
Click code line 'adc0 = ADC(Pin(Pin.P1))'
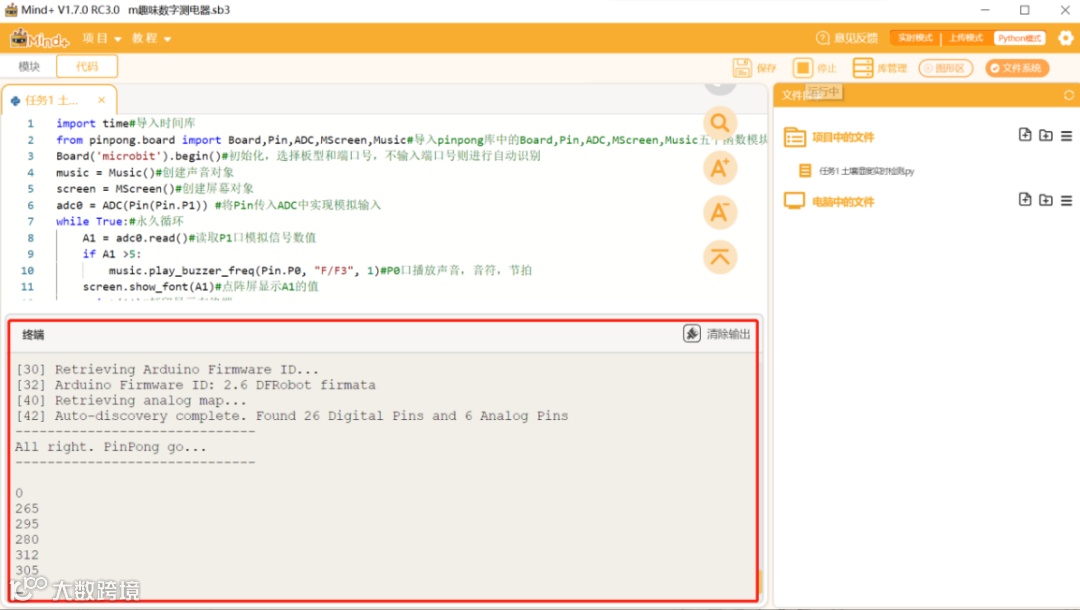[218, 205]
